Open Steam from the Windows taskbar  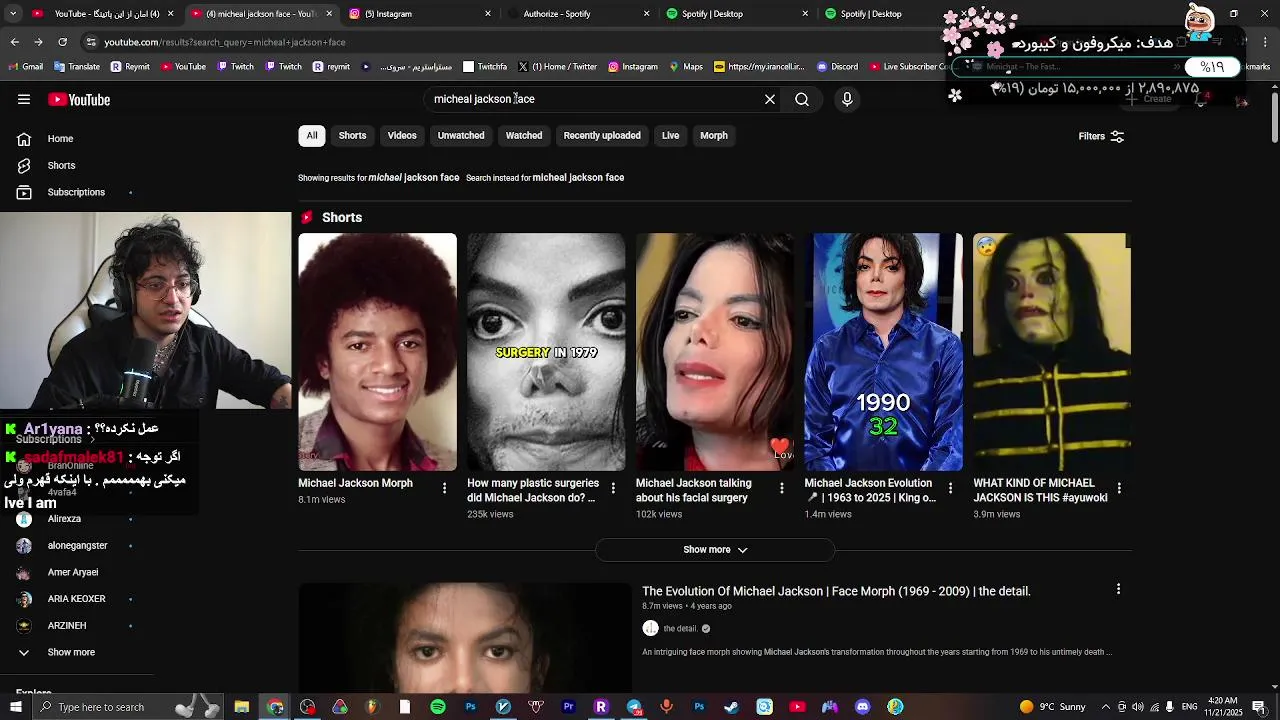(x=731, y=707)
